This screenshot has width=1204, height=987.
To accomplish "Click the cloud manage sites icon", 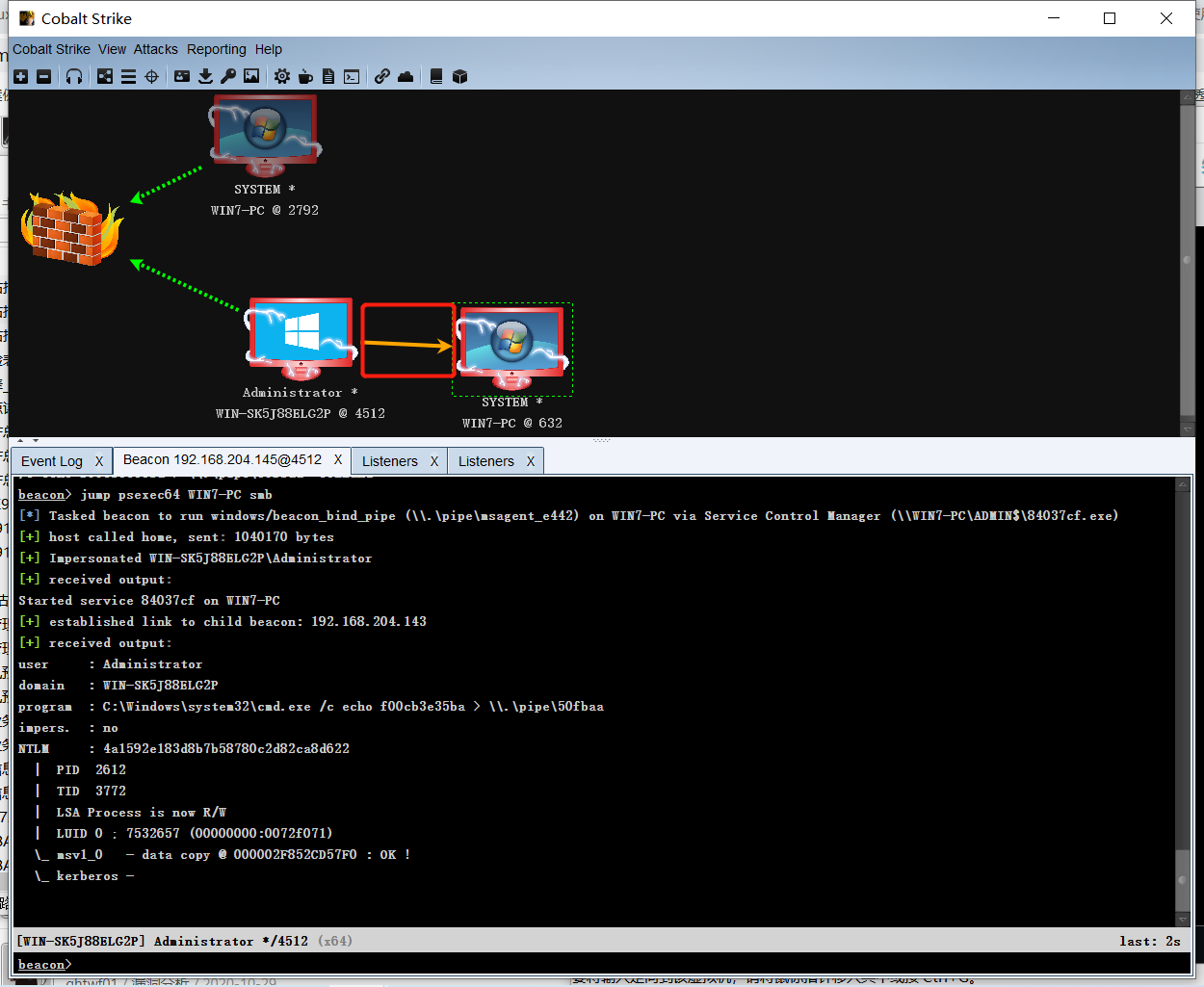I will pyautogui.click(x=406, y=76).
